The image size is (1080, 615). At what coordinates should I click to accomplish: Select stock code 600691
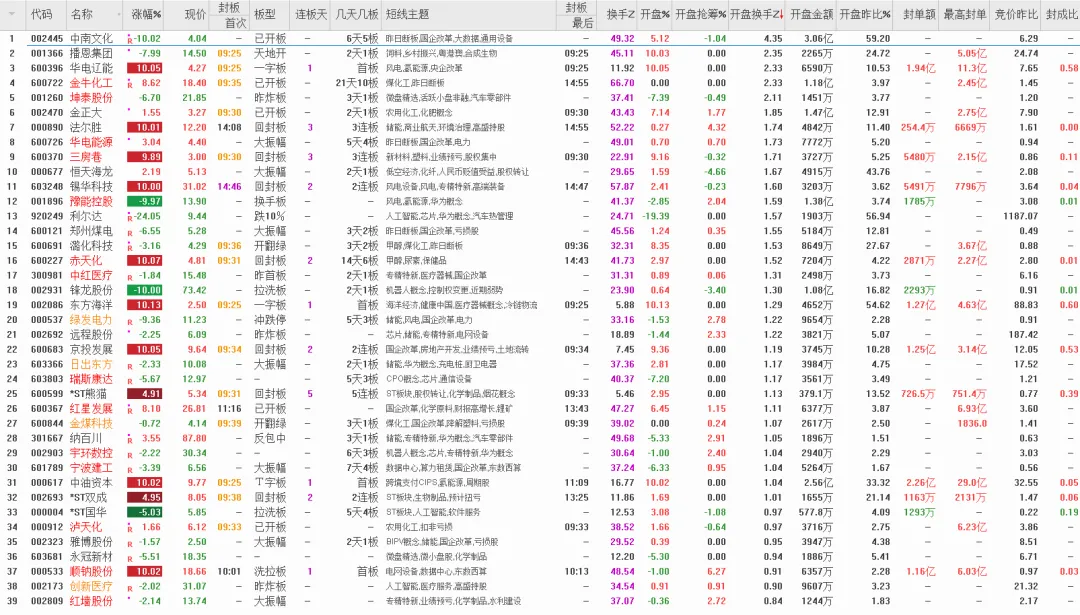(47, 246)
